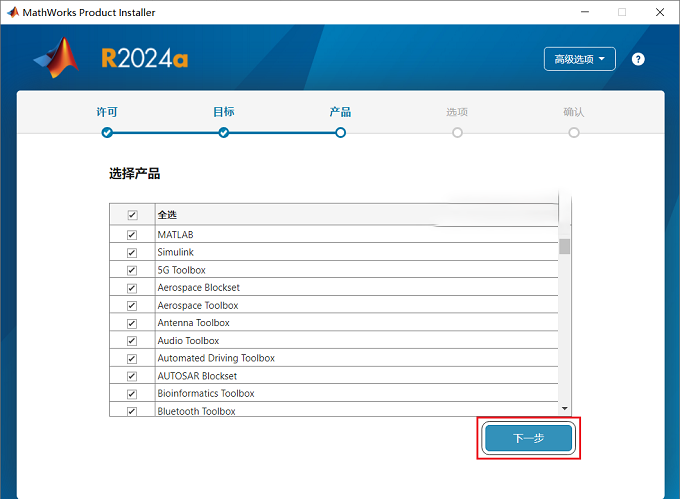Click the 许可 completed step marker
This screenshot has width=680, height=499.
pos(107,133)
